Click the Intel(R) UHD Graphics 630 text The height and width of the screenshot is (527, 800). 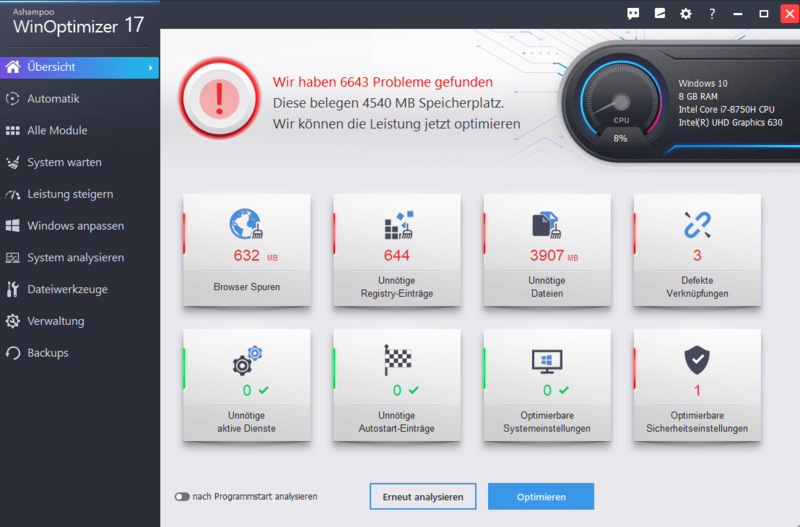(x=730, y=122)
